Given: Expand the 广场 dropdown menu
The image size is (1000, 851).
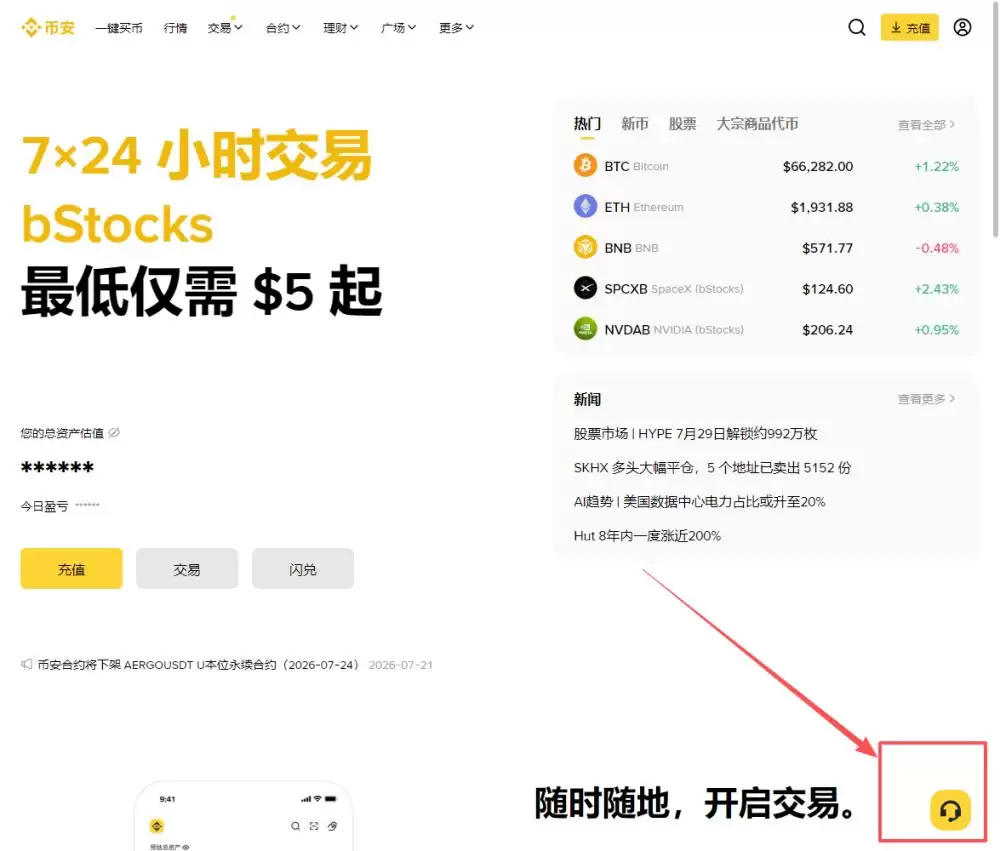Looking at the screenshot, I should click(x=398, y=28).
